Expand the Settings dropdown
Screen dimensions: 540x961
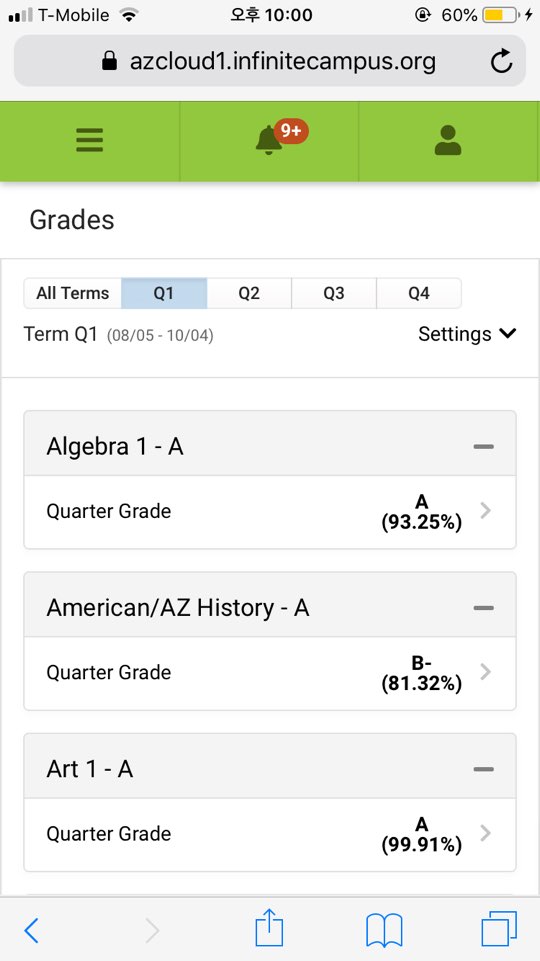pyautogui.click(x=467, y=334)
